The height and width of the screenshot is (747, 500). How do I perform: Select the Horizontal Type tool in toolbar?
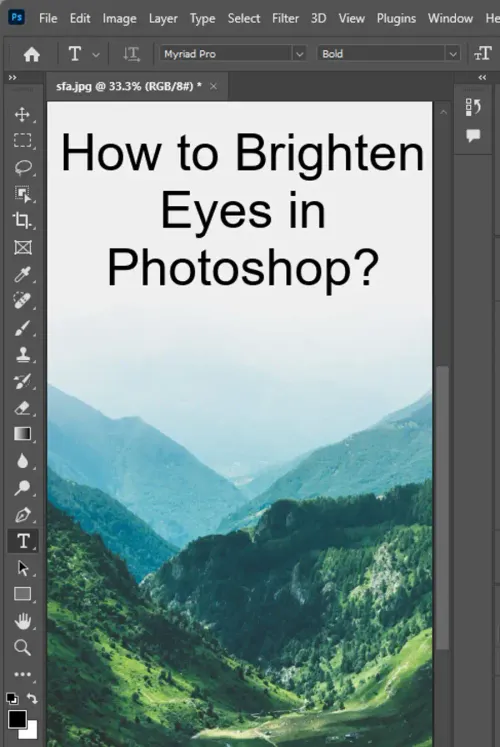[23, 541]
